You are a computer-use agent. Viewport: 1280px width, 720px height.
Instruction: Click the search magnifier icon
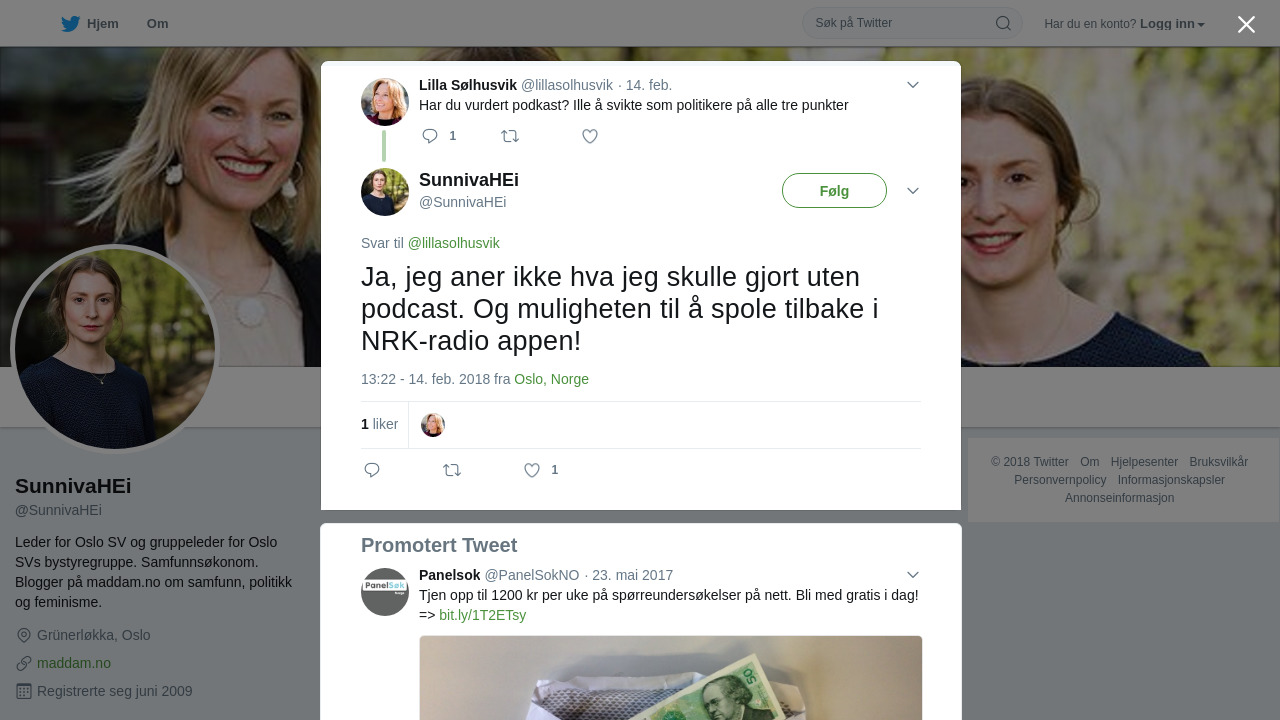tap(1003, 23)
